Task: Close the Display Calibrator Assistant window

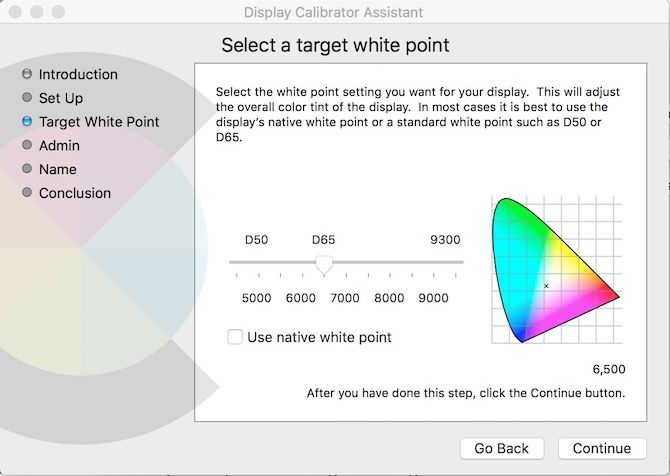Action: (14, 12)
